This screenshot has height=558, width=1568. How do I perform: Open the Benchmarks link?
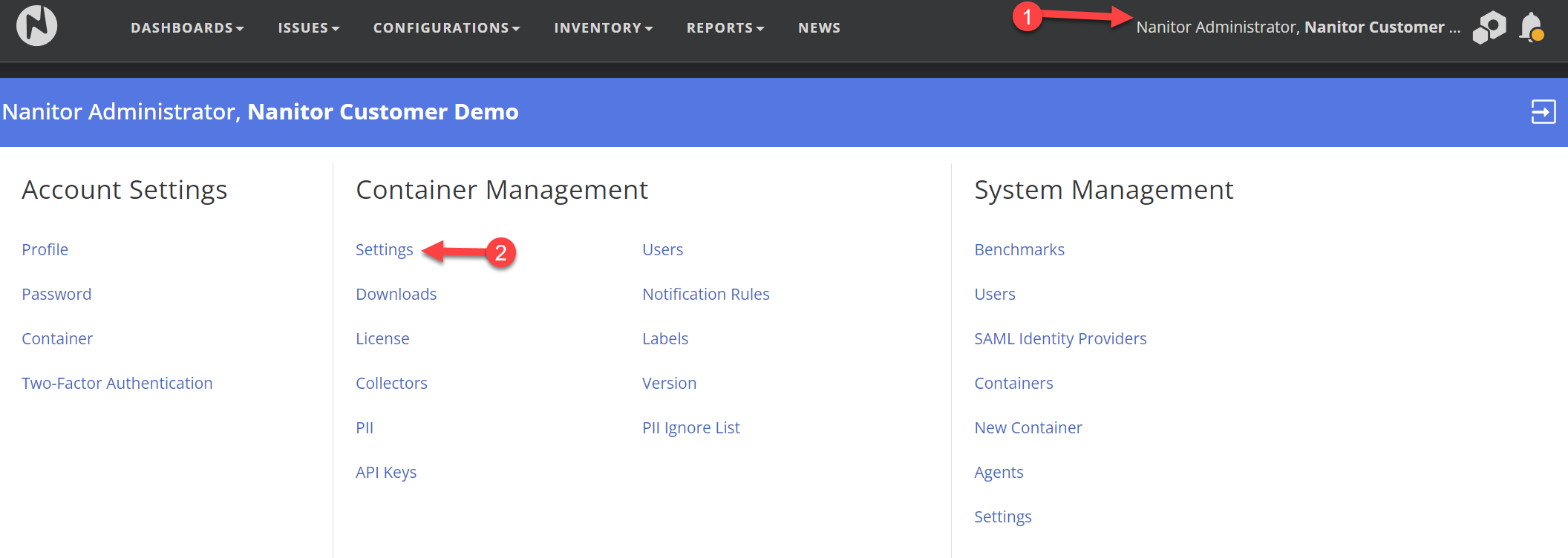coord(1019,250)
